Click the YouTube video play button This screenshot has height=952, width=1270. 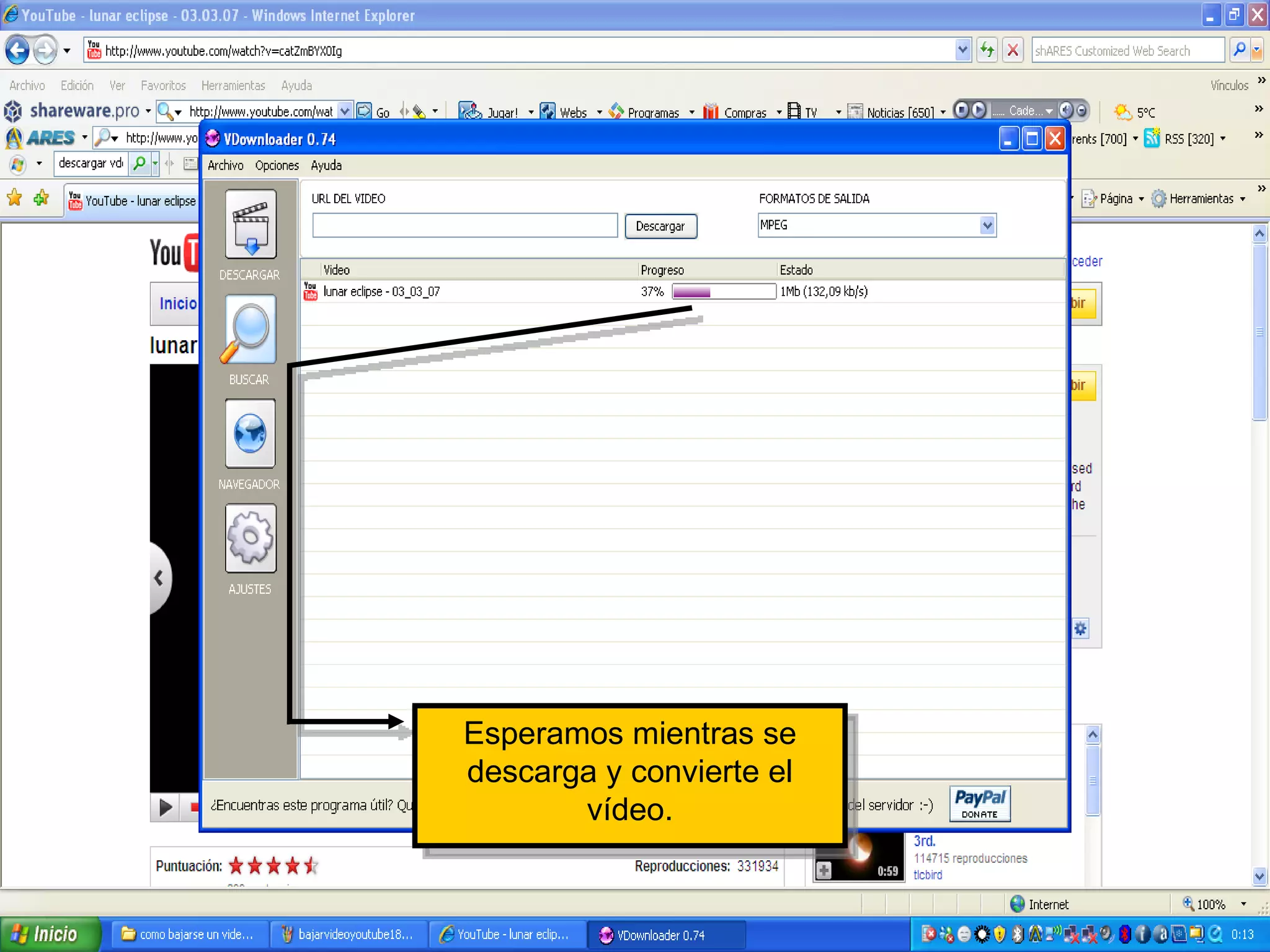(166, 807)
